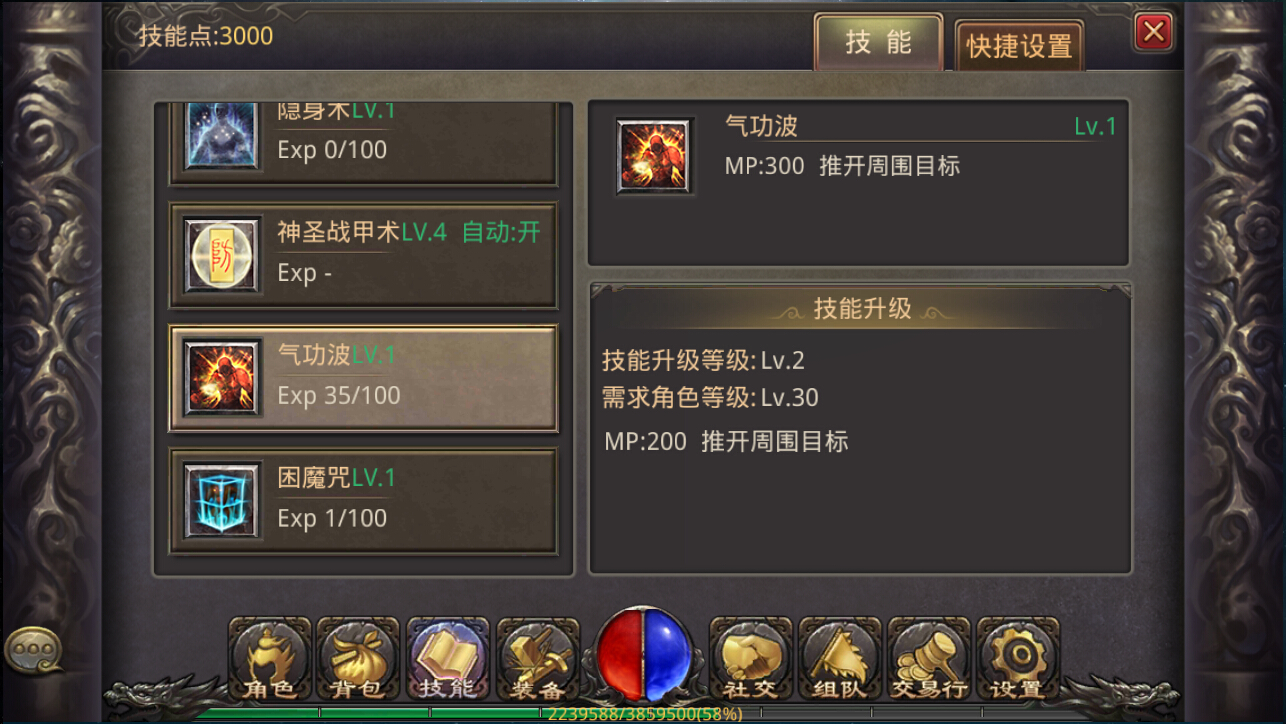Open the 角色 character menu icon
This screenshot has width=1286, height=724.
[x=269, y=659]
